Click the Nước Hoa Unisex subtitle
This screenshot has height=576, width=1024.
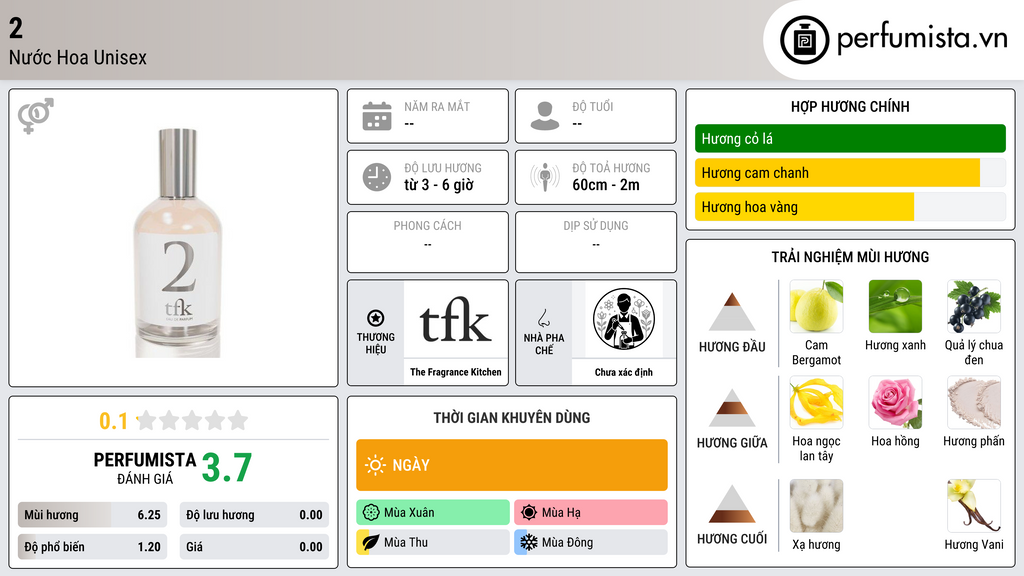click(x=78, y=57)
